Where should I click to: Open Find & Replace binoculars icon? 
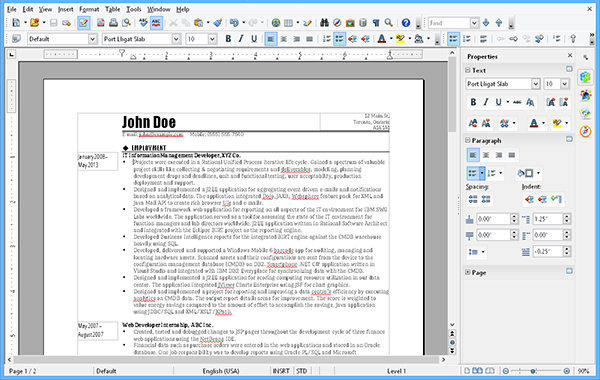(324, 23)
